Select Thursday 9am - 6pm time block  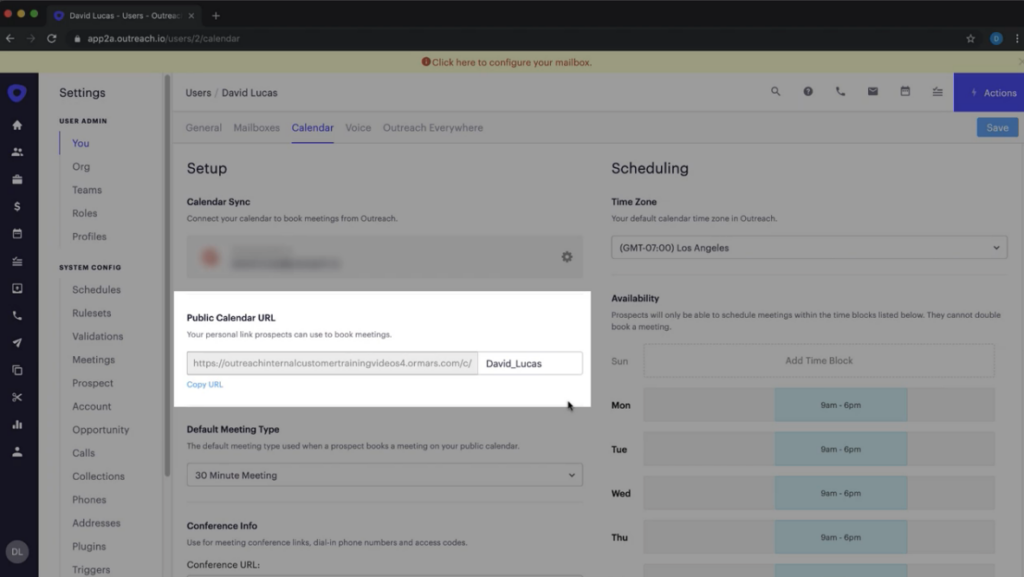840,537
